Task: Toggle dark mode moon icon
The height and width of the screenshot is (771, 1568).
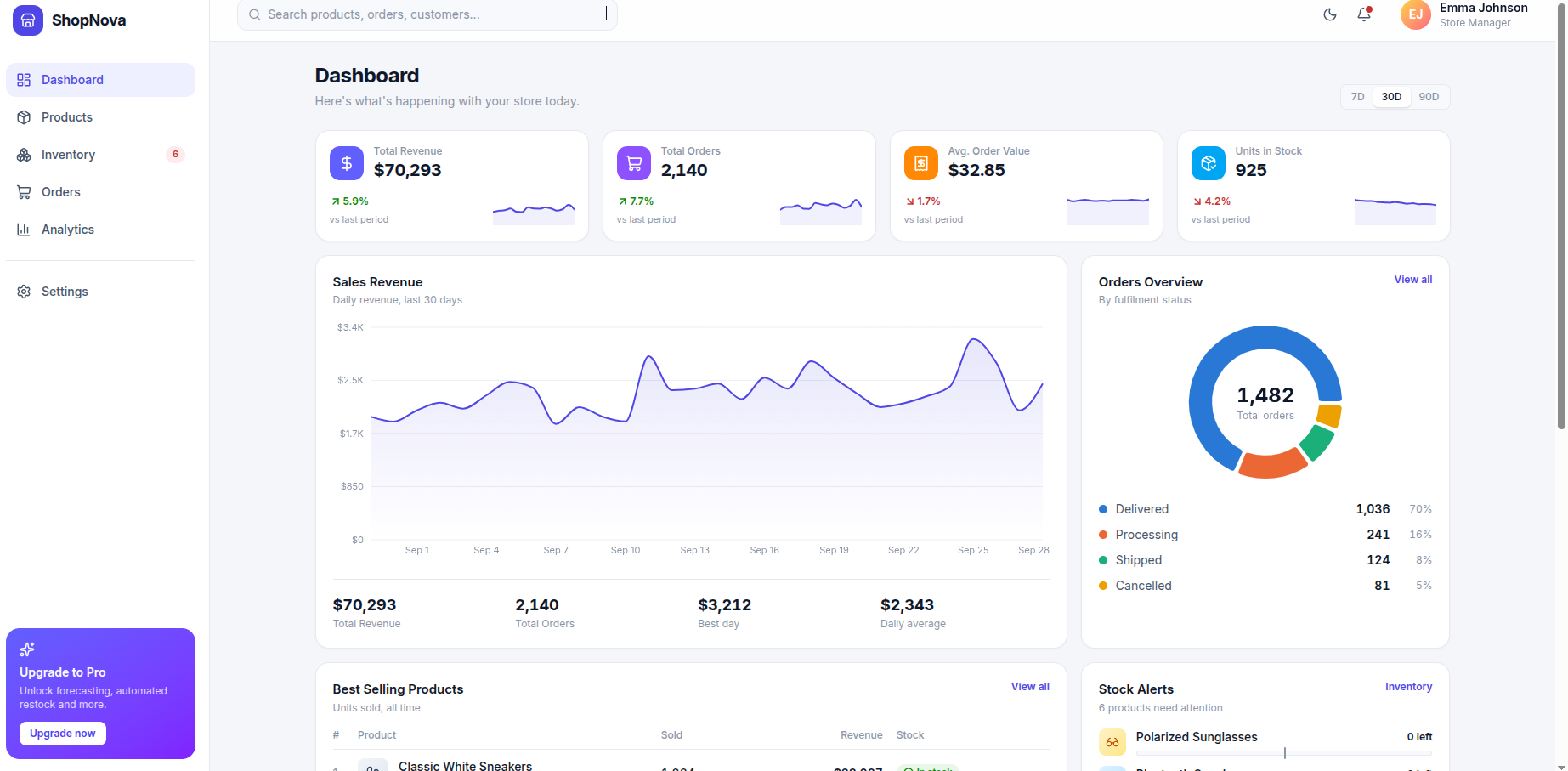Action: pos(1330,14)
